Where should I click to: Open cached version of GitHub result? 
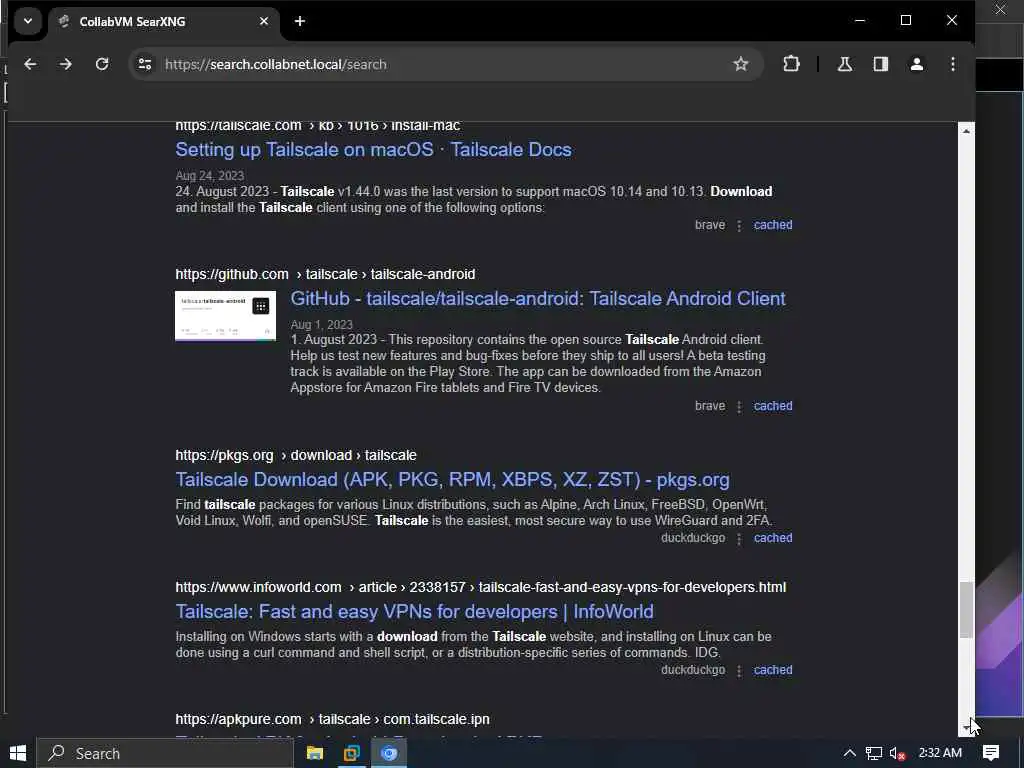pos(773,406)
